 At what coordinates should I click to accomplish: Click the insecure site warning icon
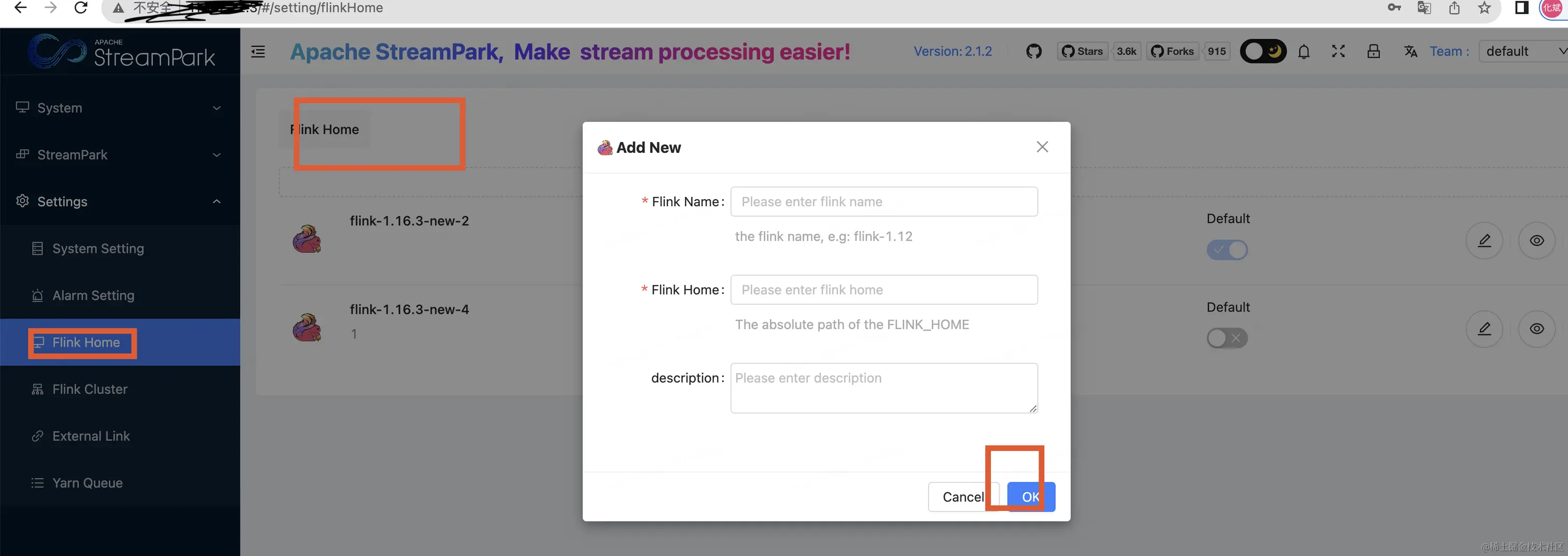click(x=118, y=8)
